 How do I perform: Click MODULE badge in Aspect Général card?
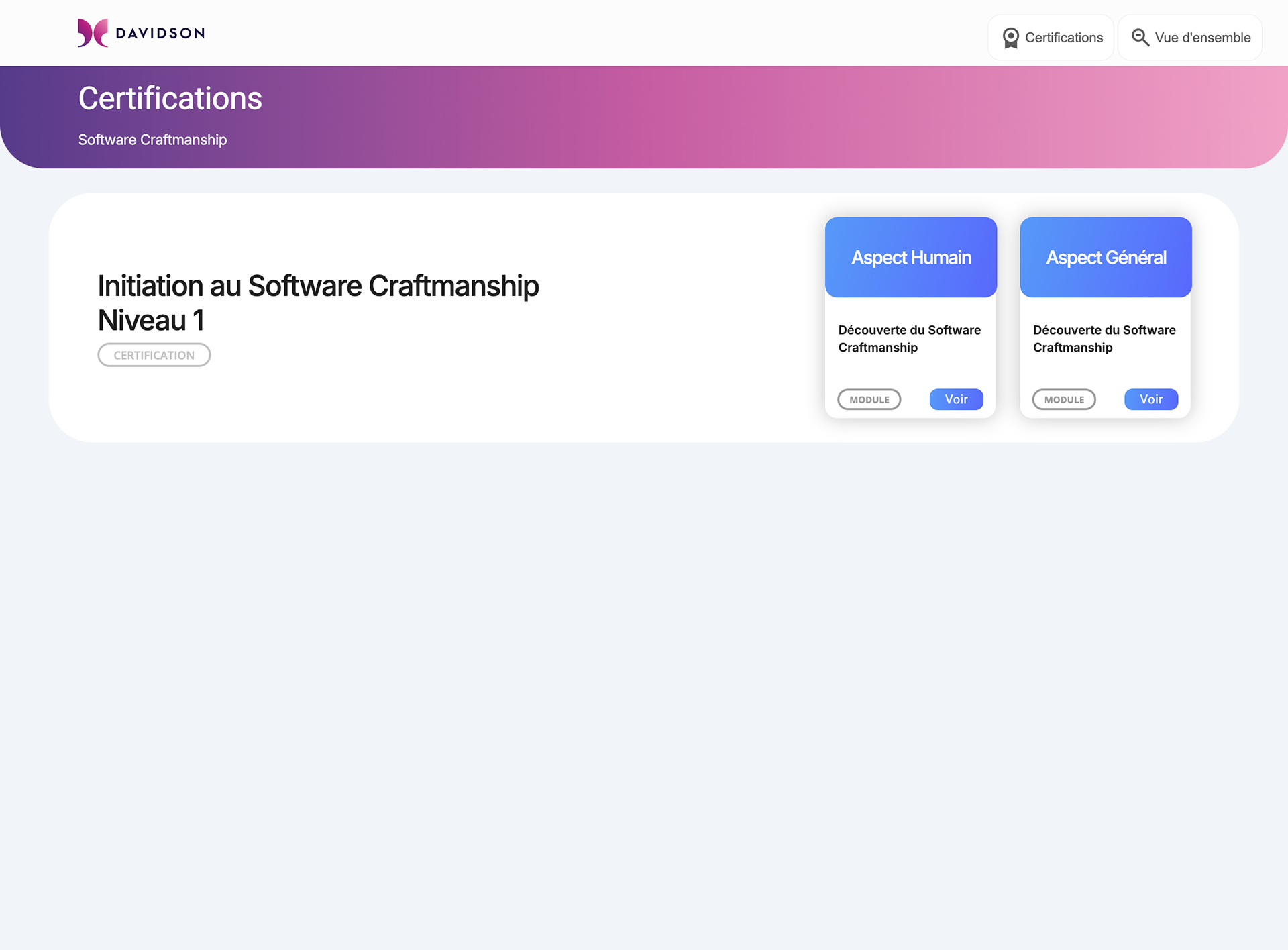coord(1063,399)
